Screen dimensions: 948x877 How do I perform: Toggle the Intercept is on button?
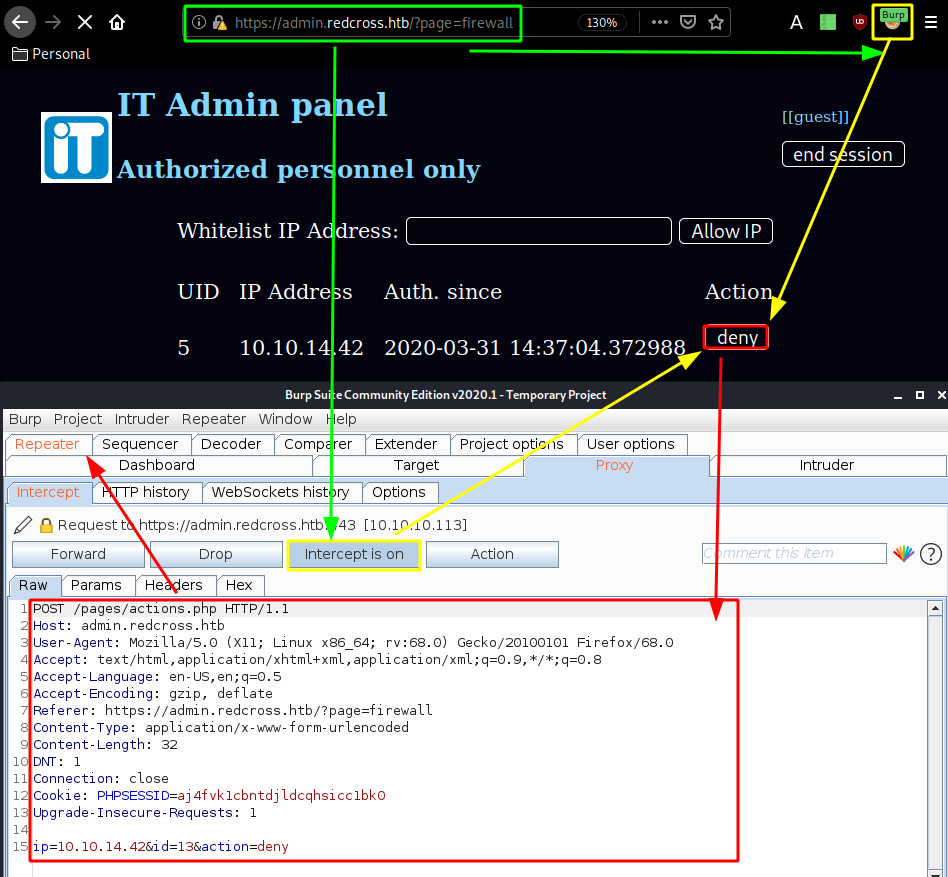(354, 554)
